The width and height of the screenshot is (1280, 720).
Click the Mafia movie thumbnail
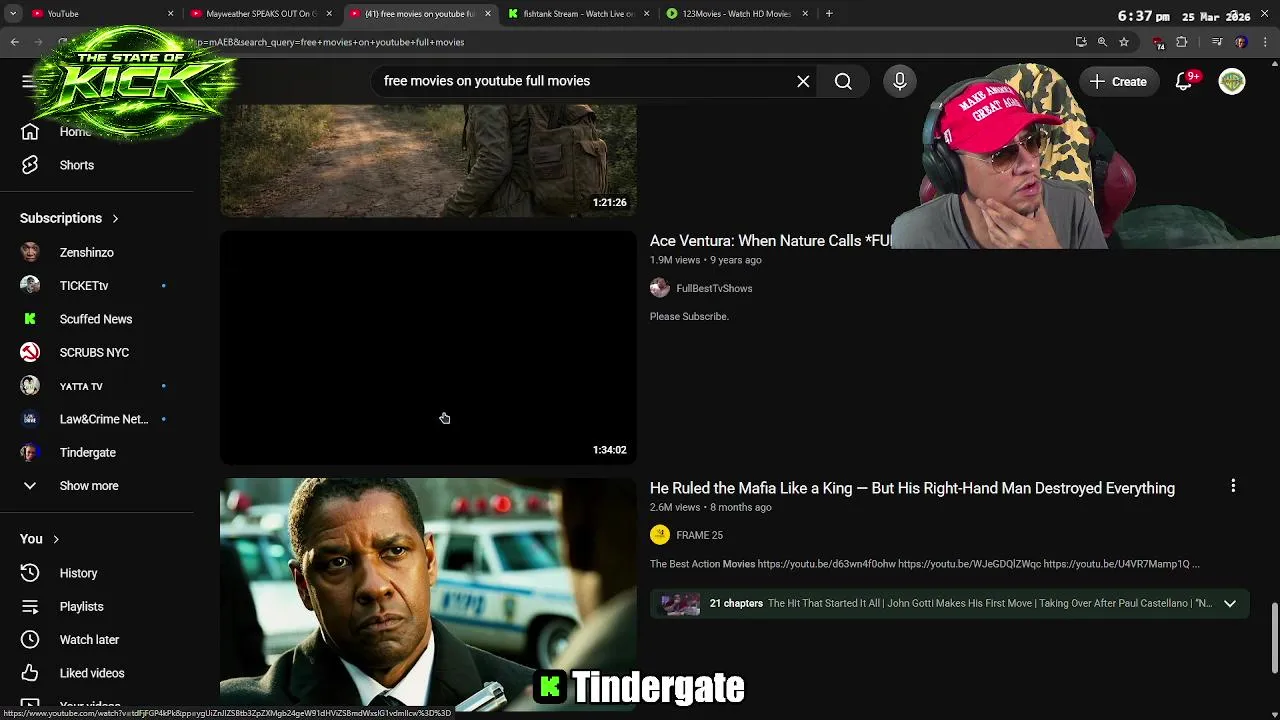click(x=428, y=595)
